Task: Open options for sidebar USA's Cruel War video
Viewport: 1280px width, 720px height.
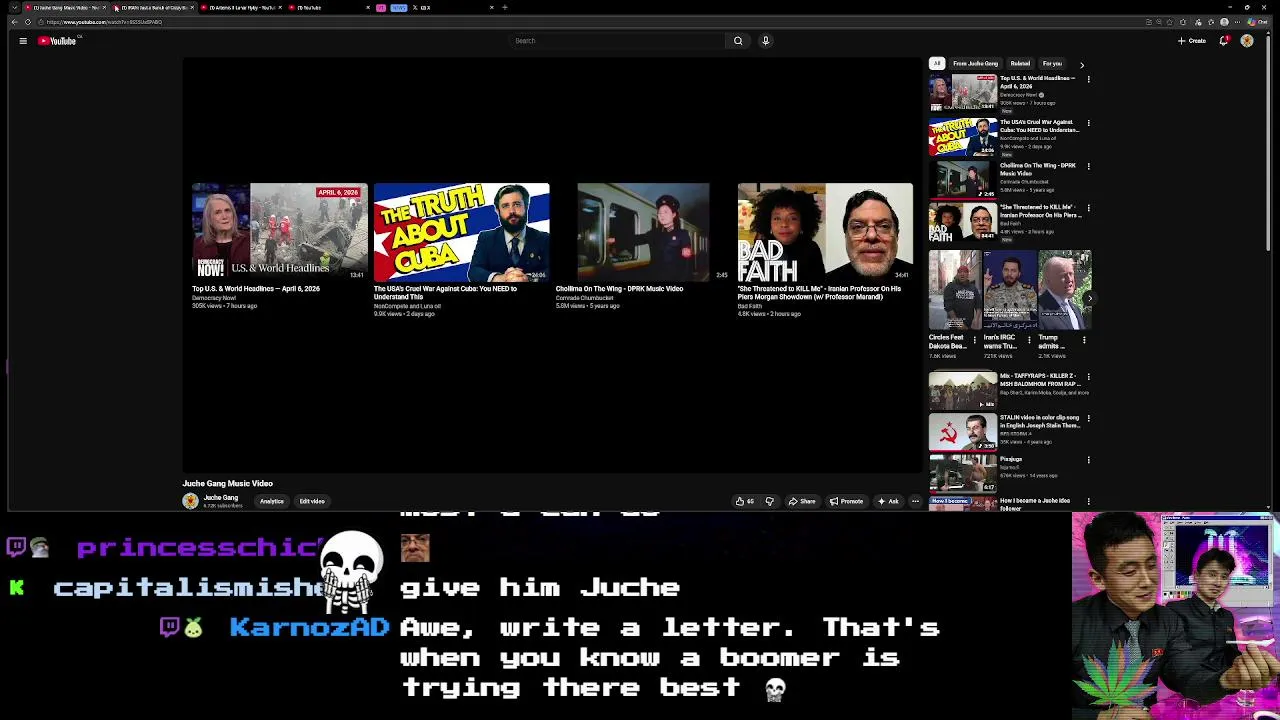Action: (1088, 123)
